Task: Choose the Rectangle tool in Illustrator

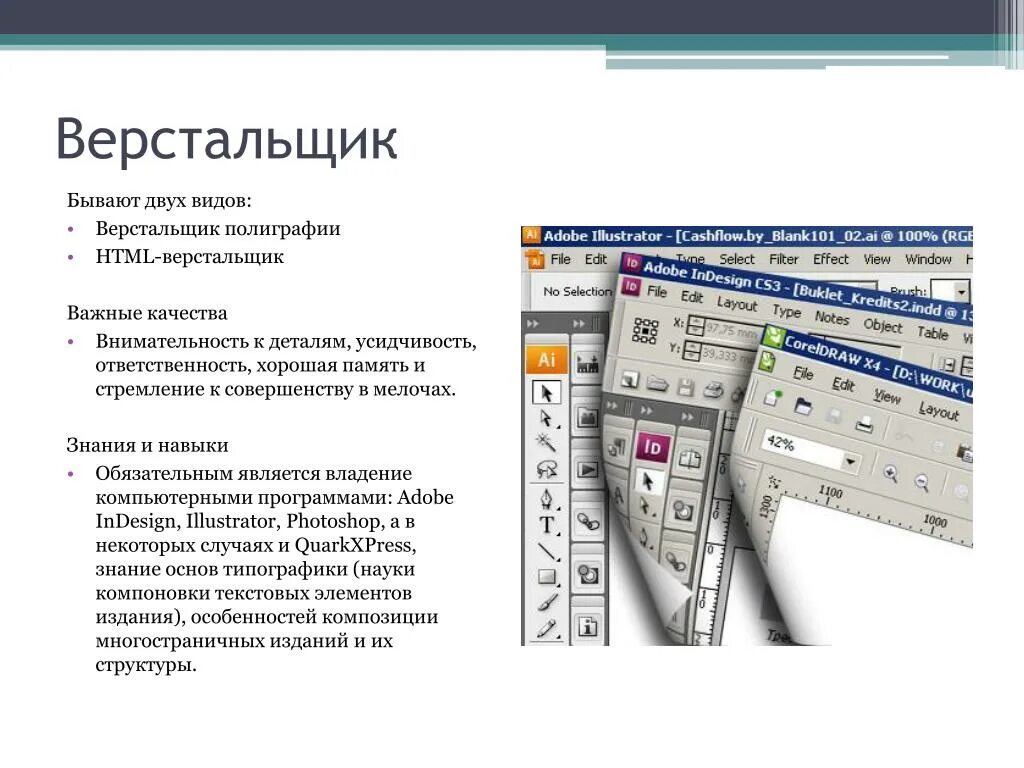Action: tap(547, 577)
